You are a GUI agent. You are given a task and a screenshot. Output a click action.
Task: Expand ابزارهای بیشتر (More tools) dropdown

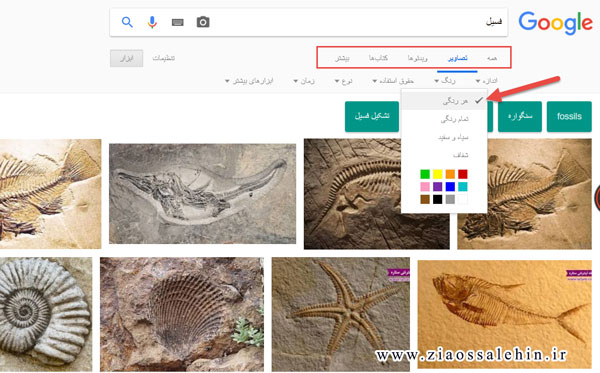tap(249, 81)
